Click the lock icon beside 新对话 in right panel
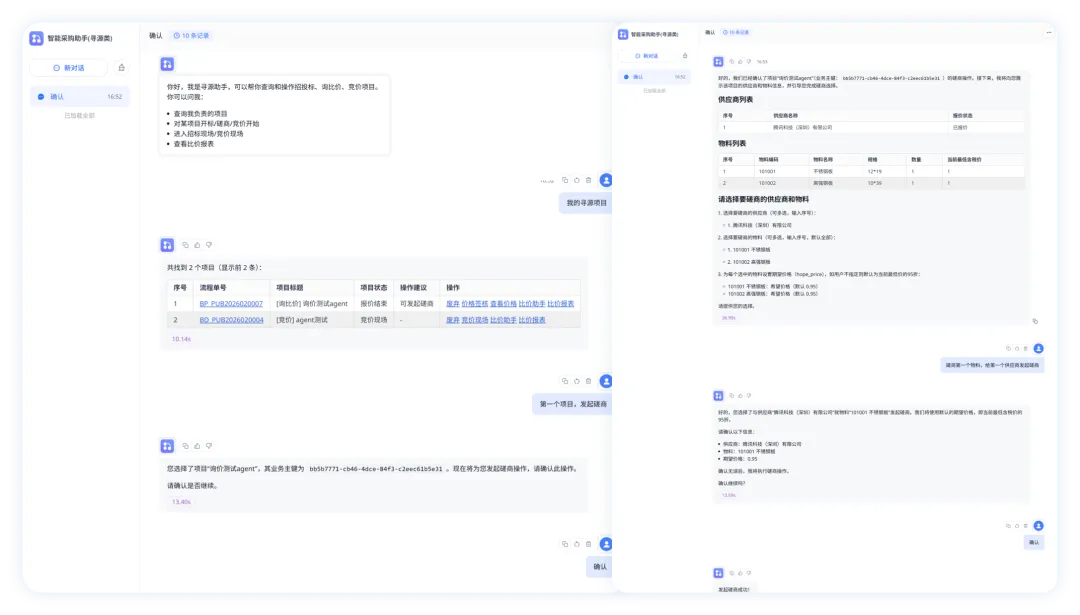The image size is (1080, 615). pyautogui.click(x=685, y=56)
